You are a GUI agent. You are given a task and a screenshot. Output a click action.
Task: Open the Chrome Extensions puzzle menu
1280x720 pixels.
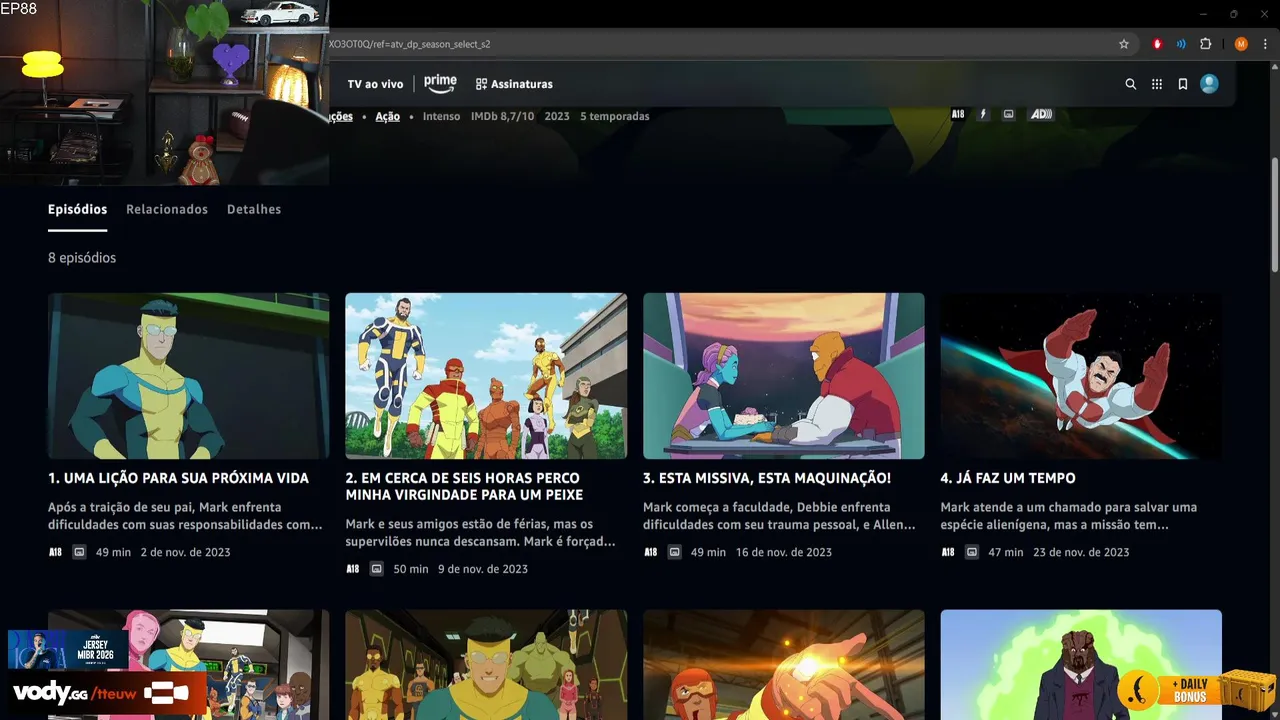point(1206,44)
